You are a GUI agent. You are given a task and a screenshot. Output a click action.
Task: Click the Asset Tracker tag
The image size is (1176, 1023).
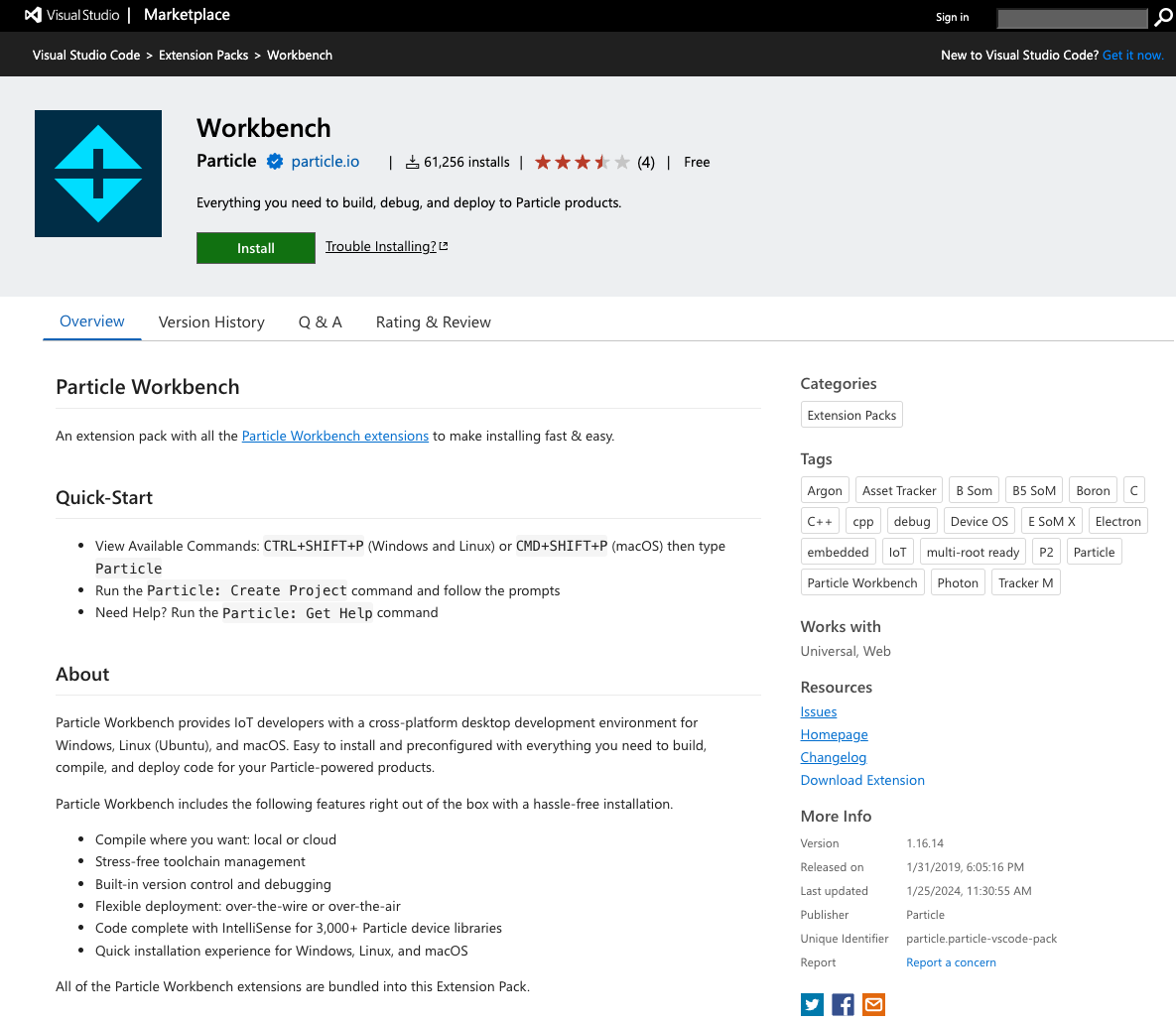click(x=898, y=490)
